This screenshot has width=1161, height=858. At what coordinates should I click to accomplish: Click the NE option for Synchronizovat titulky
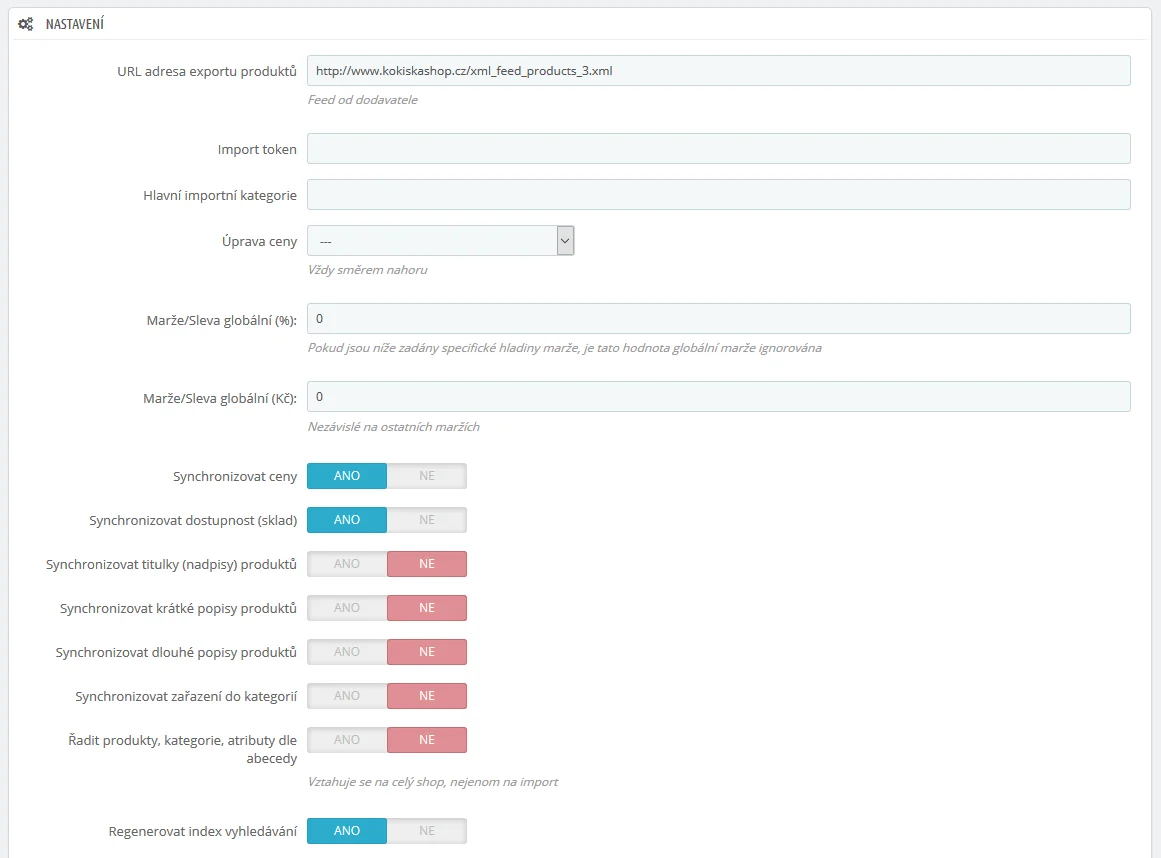pos(427,564)
